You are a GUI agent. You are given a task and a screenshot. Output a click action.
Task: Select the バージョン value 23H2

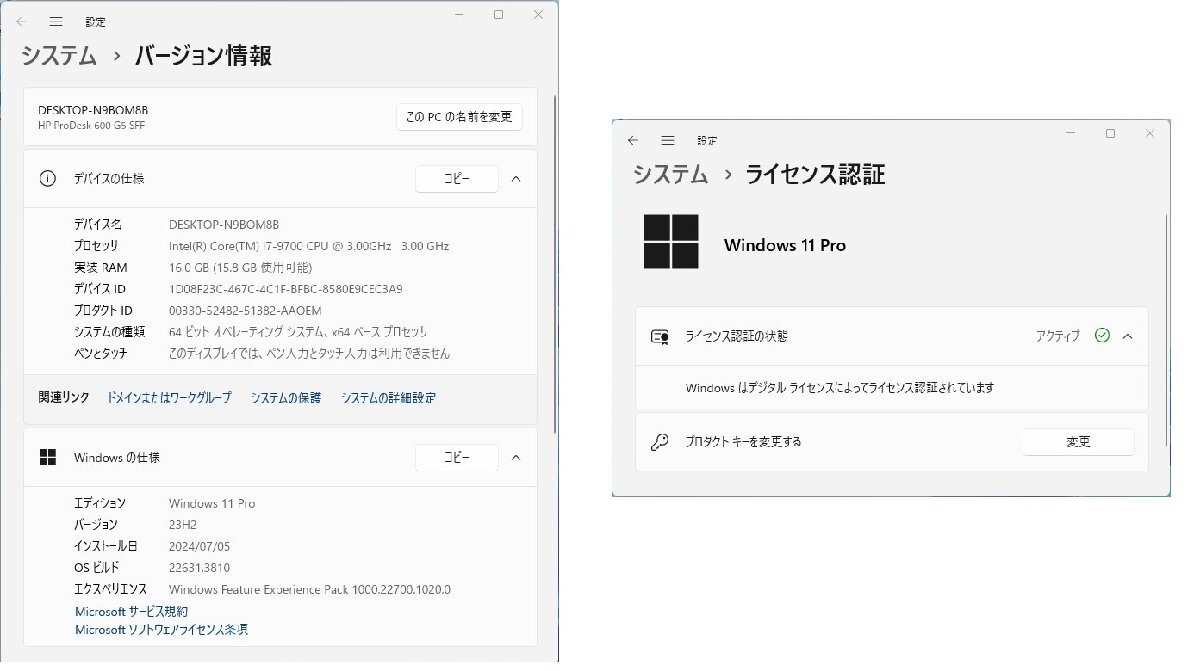[185, 525]
